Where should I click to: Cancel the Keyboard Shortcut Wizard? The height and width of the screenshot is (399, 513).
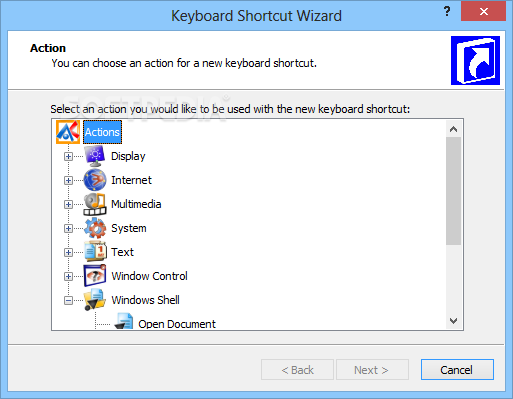pyautogui.click(x=457, y=370)
